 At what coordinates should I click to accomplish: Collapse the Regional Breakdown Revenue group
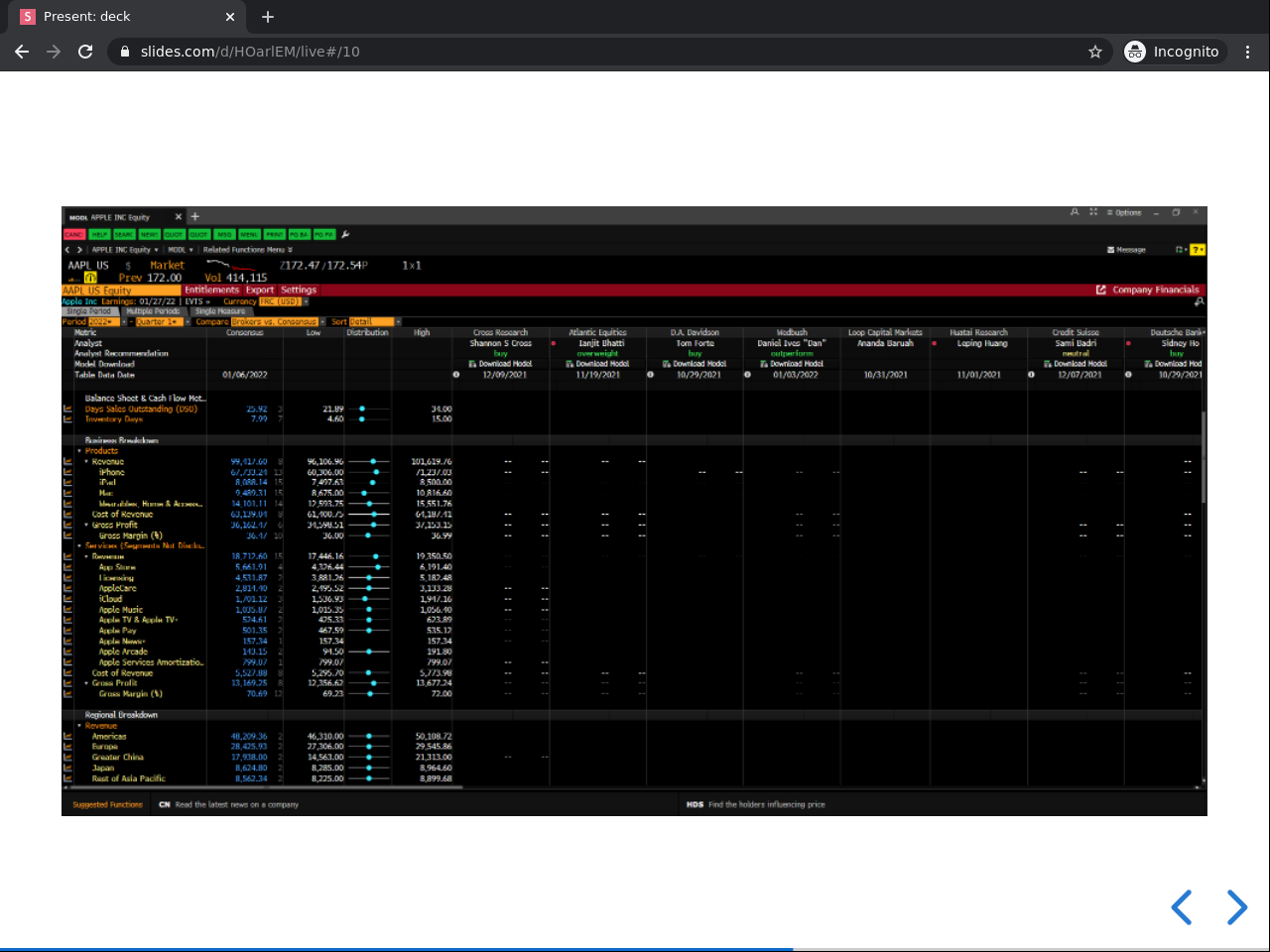[80, 726]
